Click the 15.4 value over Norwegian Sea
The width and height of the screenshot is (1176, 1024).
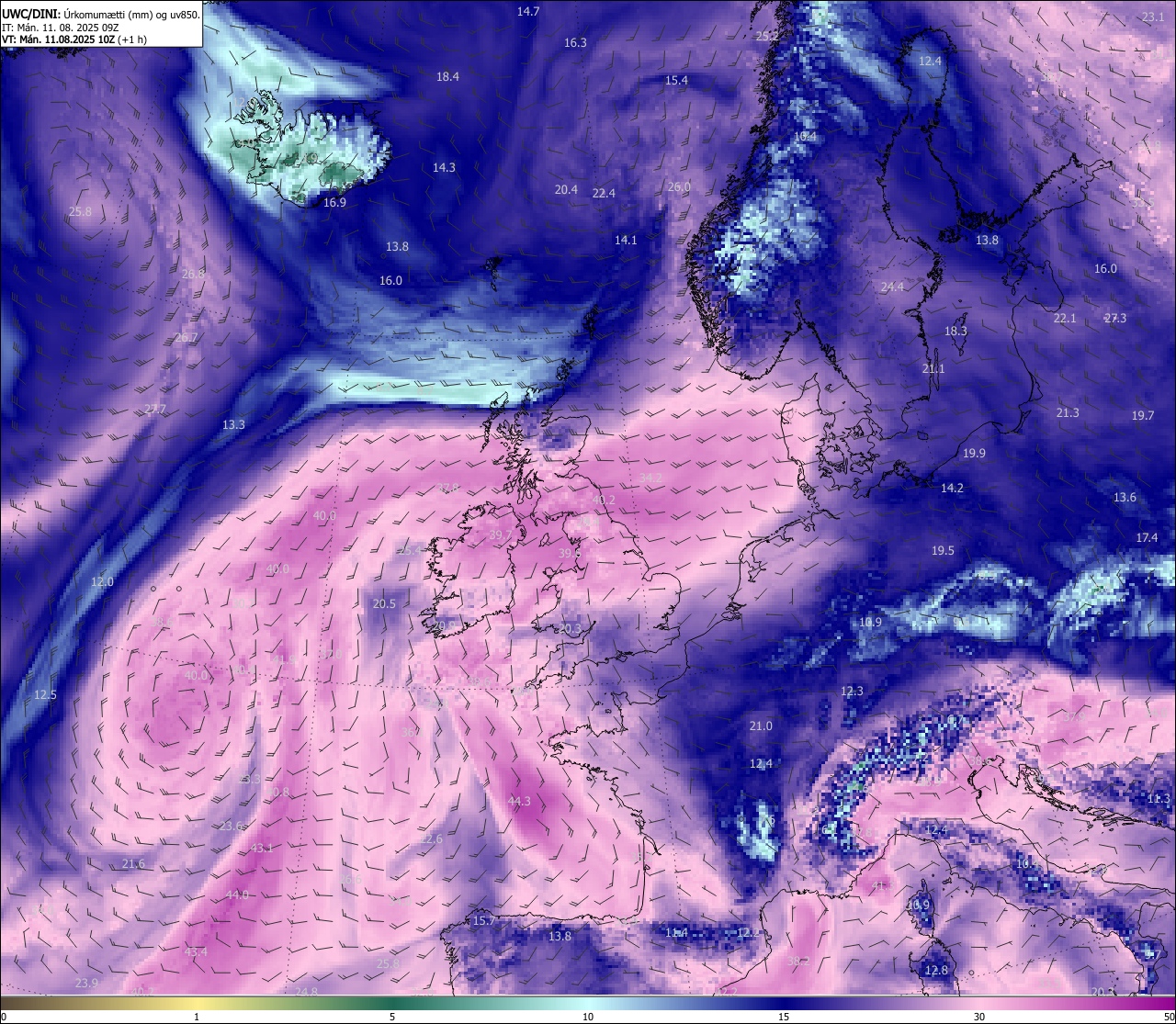point(676,81)
